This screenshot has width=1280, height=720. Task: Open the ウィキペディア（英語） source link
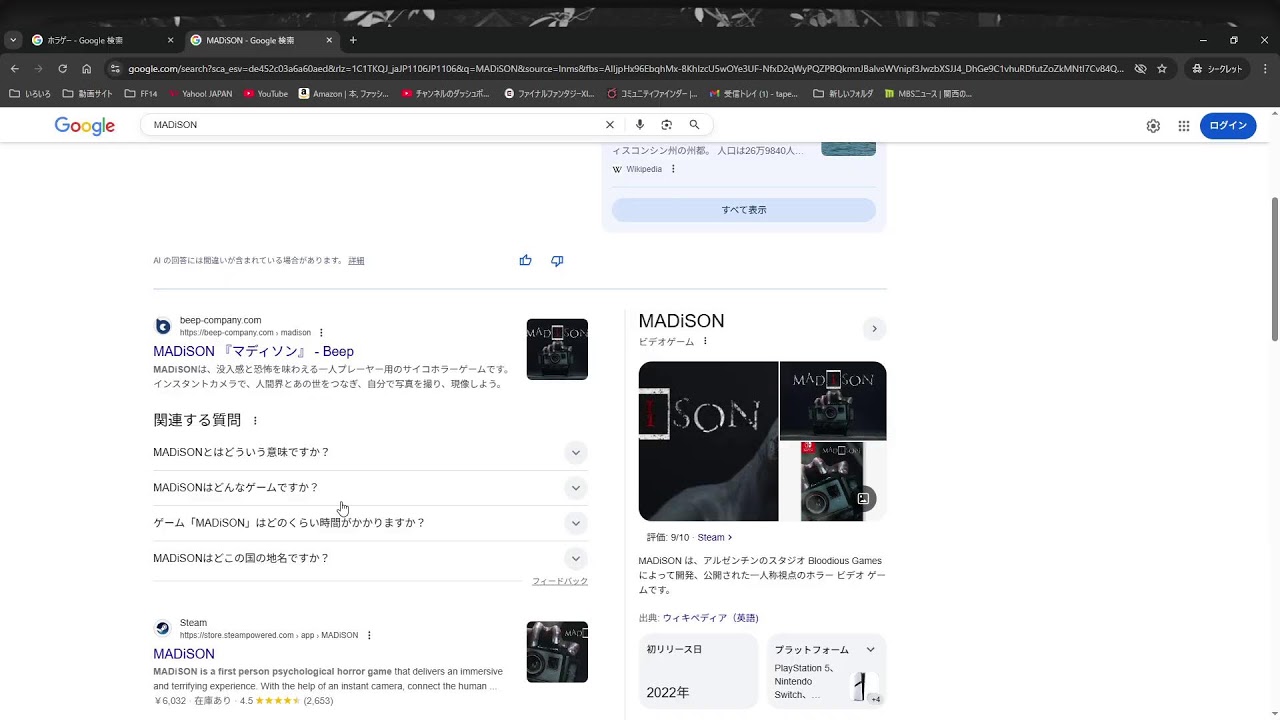[710, 618]
